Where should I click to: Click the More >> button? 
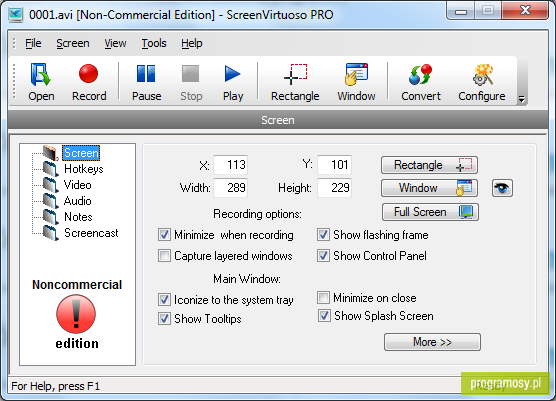pos(432,342)
